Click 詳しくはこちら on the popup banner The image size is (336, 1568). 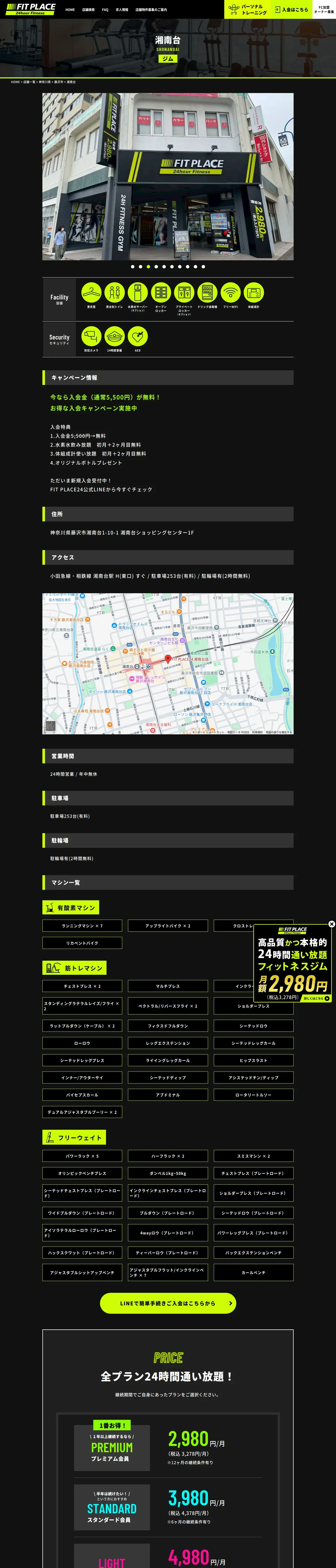(x=316, y=998)
